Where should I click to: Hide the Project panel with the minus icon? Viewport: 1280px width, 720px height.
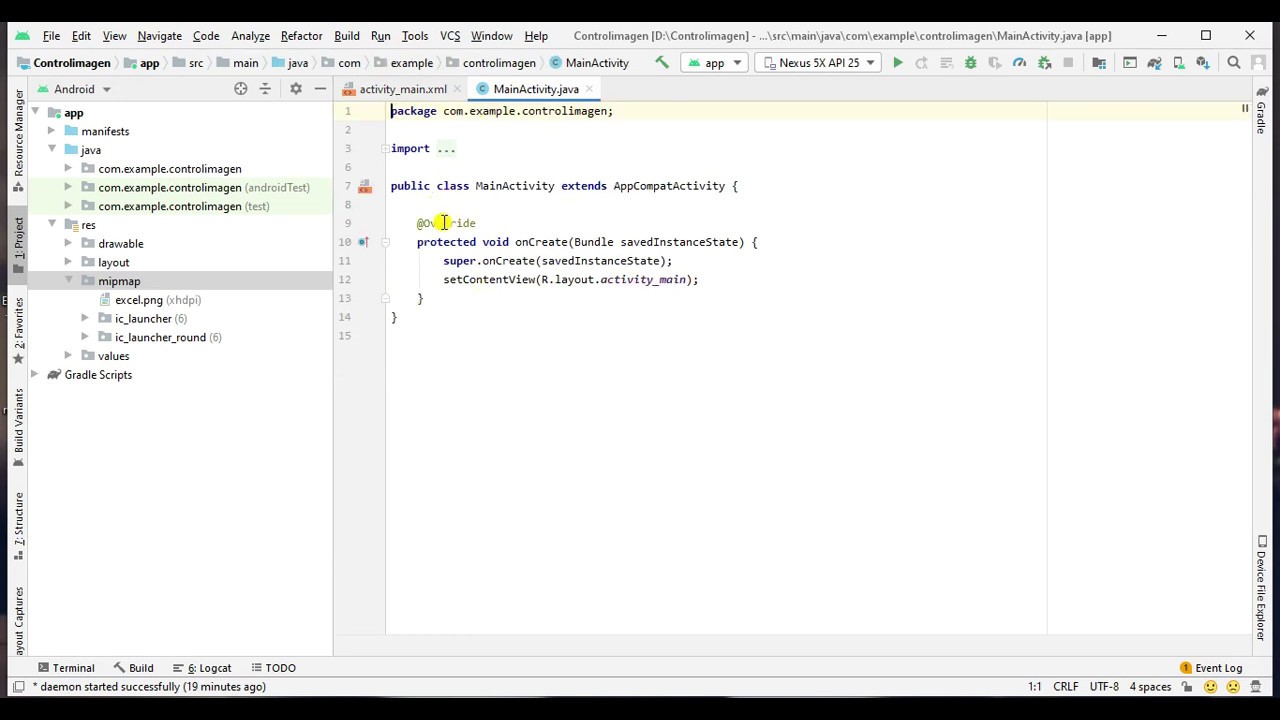(x=320, y=89)
